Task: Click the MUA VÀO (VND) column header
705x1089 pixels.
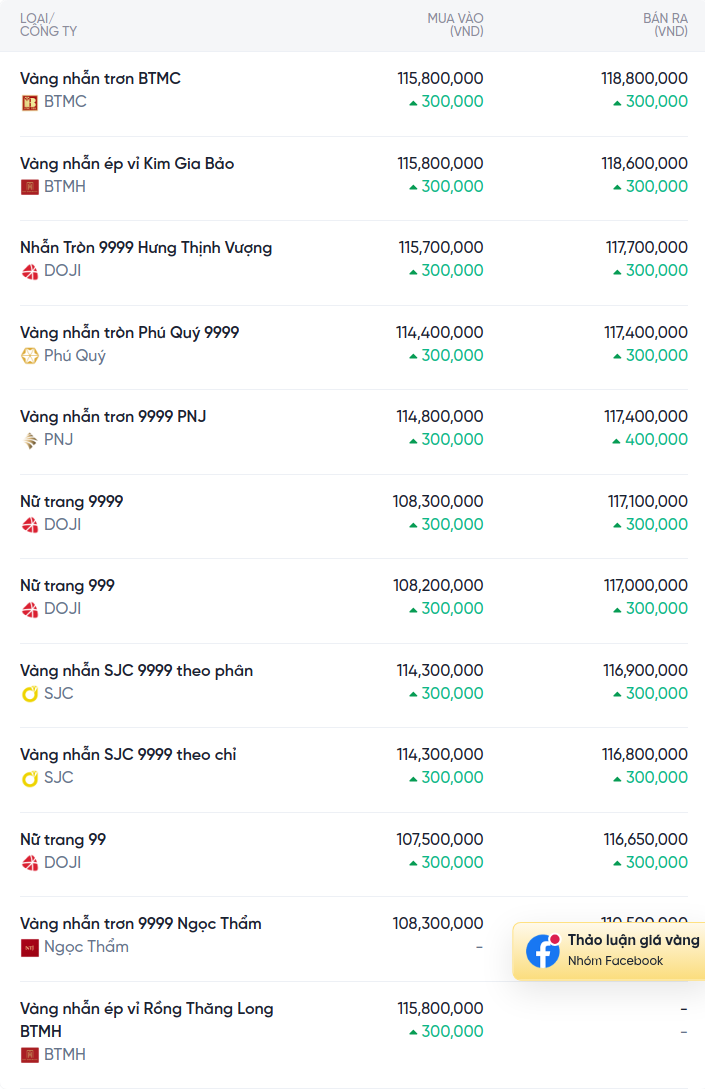Action: coord(456,25)
